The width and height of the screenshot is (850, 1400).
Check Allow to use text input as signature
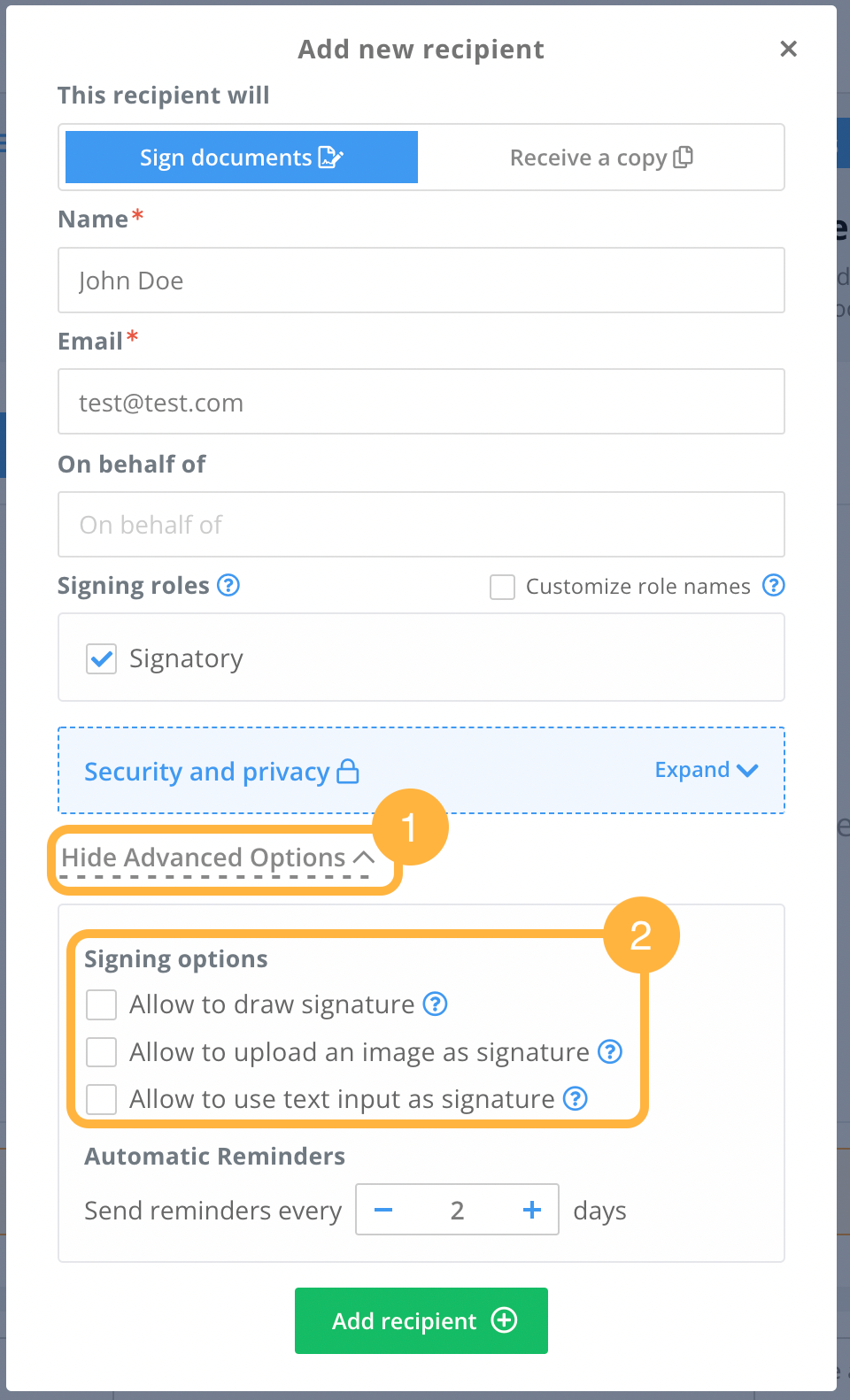point(101,1099)
